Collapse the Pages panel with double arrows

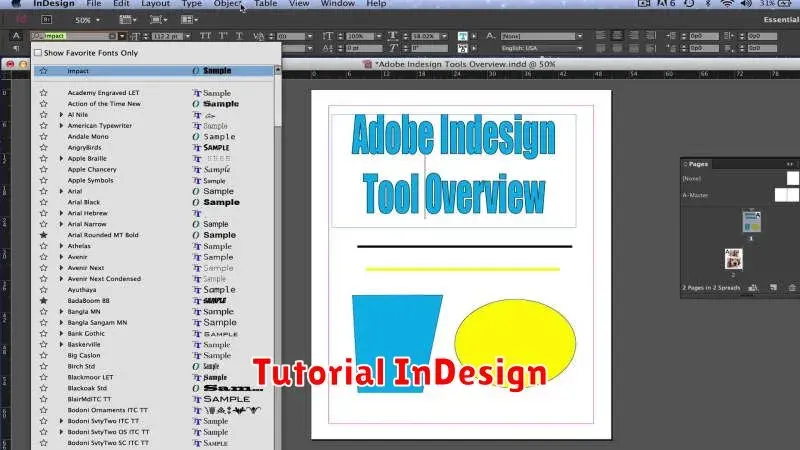790,164
